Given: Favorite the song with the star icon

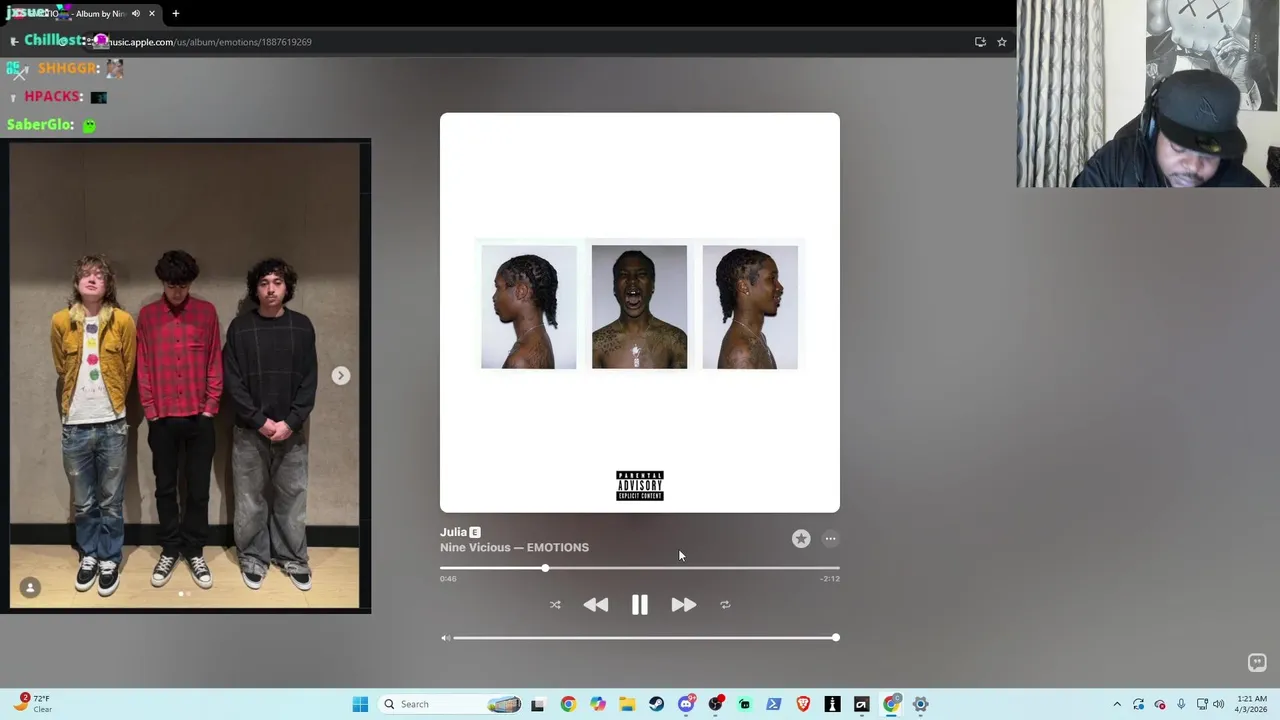Looking at the screenshot, I should pos(801,539).
